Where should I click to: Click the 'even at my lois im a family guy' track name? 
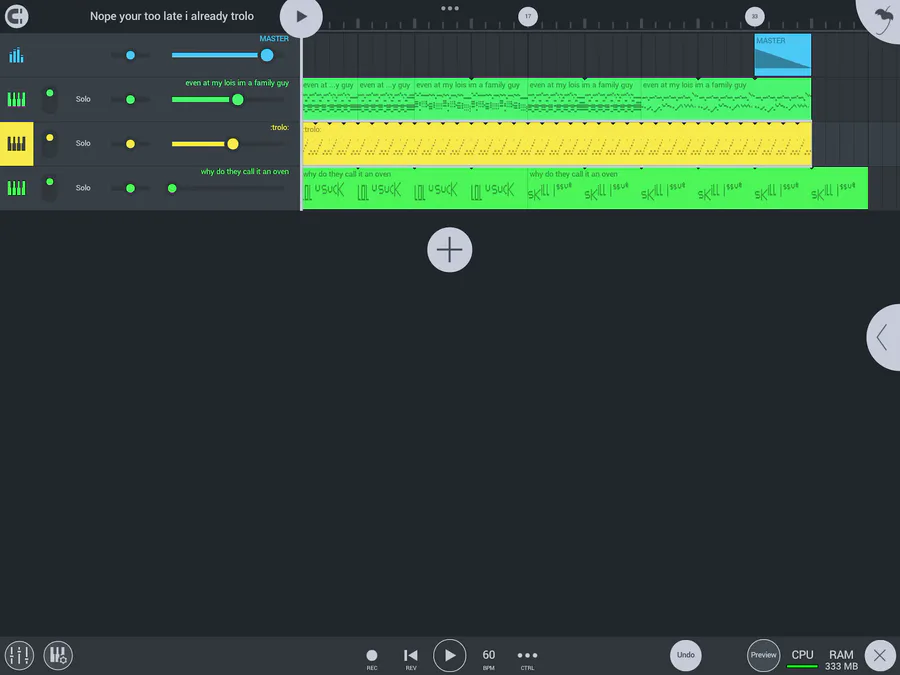[237, 83]
